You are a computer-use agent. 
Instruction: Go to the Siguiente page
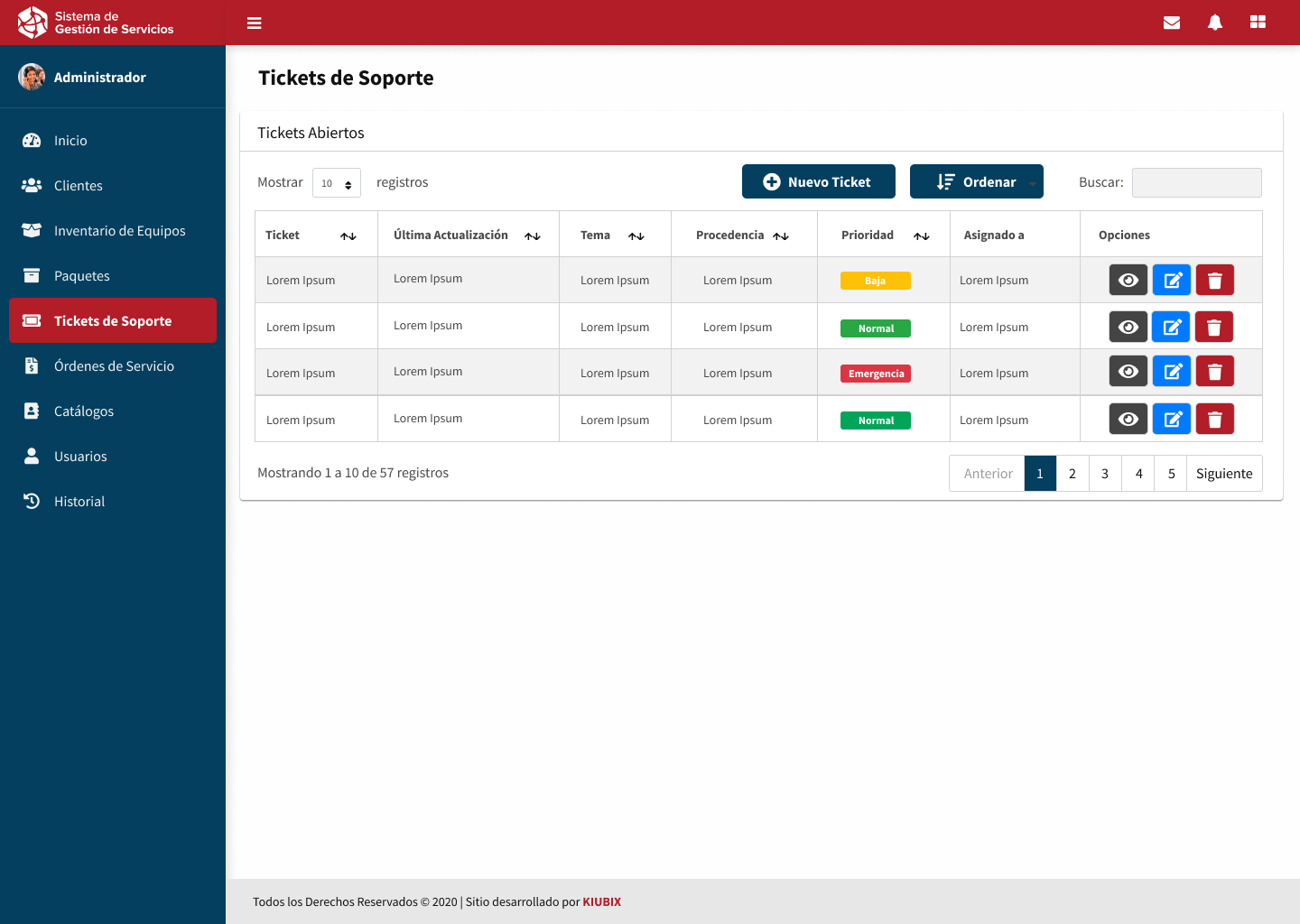pyautogui.click(x=1224, y=474)
